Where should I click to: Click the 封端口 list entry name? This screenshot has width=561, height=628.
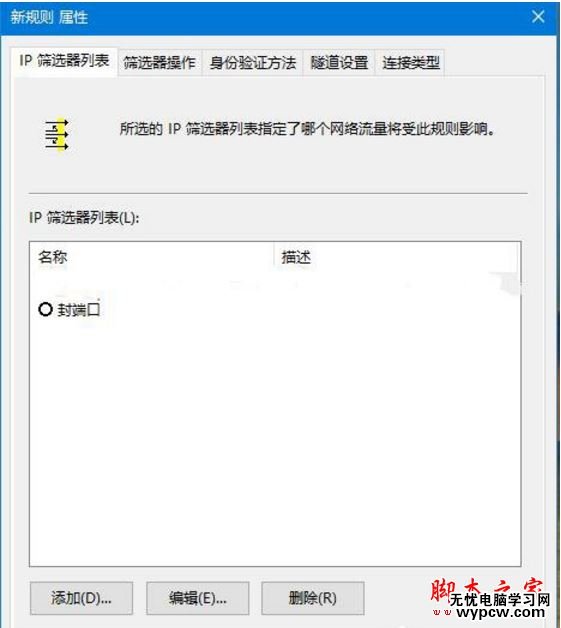point(78,310)
